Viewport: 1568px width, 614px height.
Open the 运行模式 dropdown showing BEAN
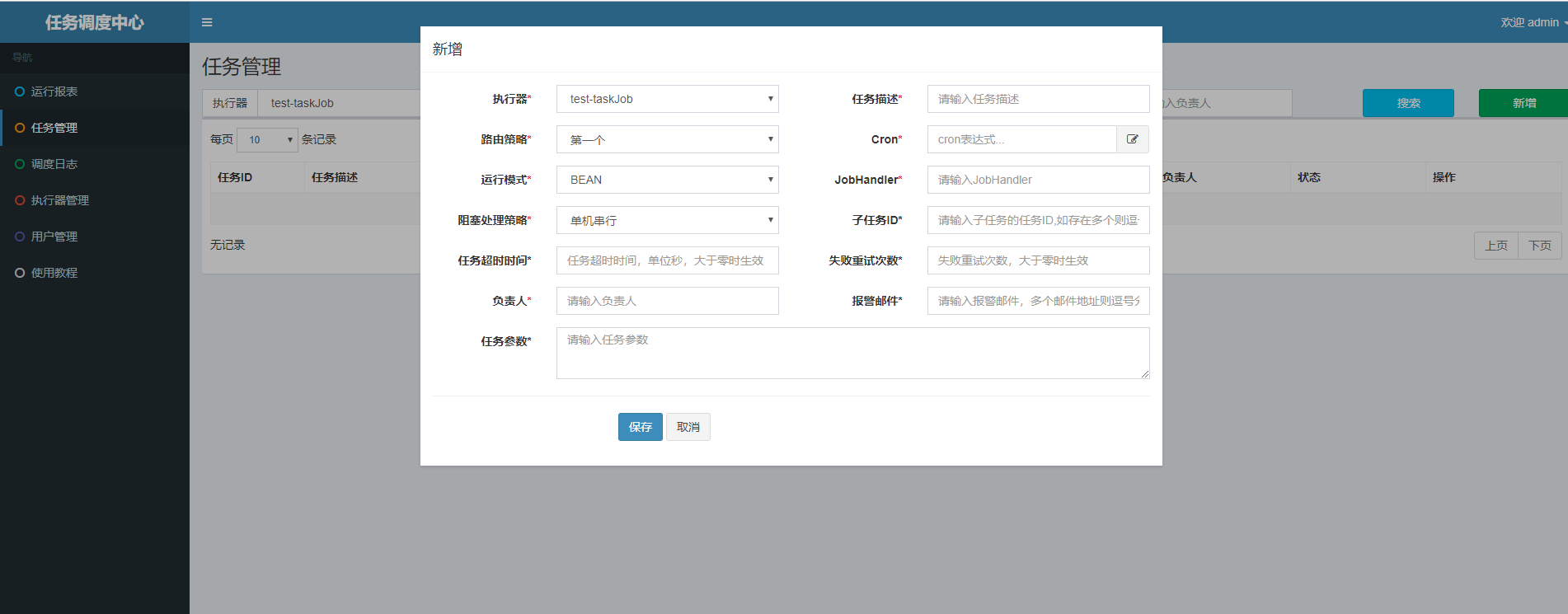coord(668,180)
